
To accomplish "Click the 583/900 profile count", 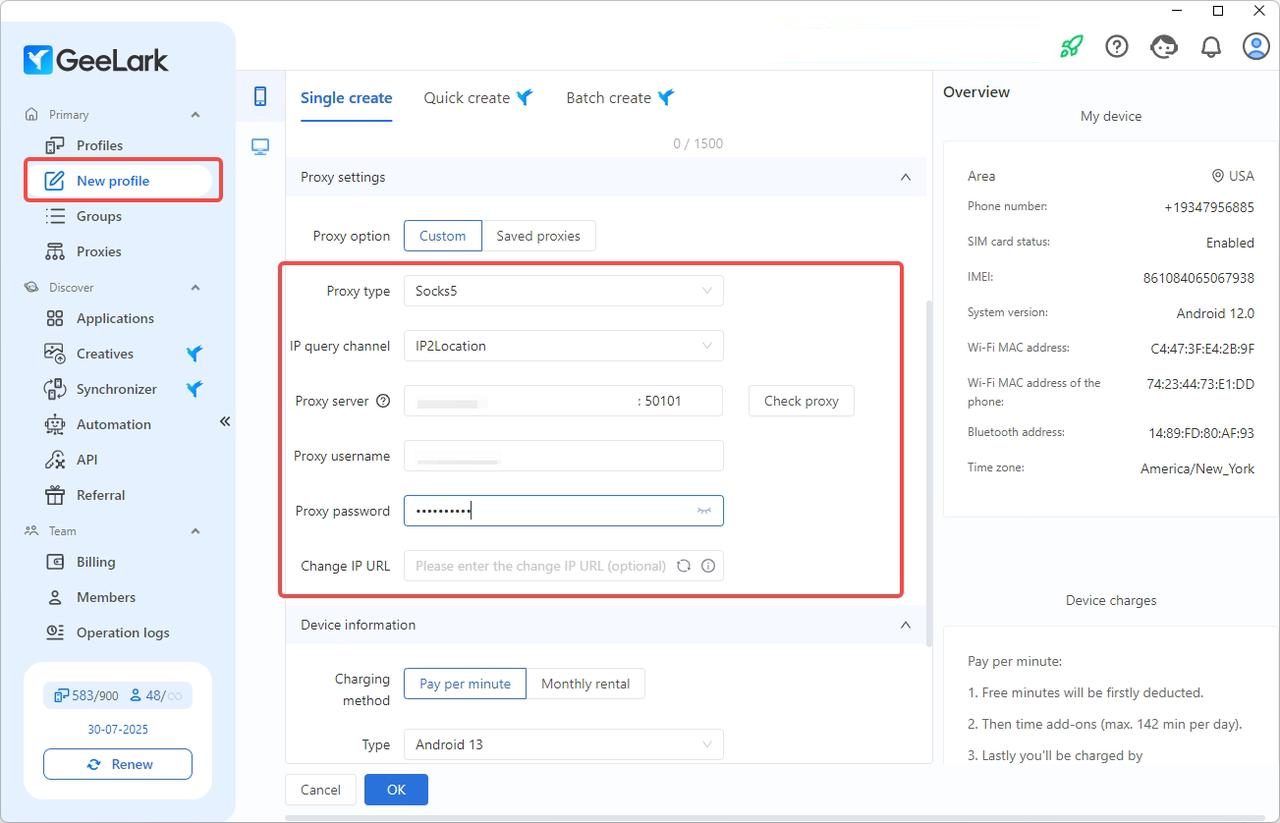I will pyautogui.click(x=87, y=696).
